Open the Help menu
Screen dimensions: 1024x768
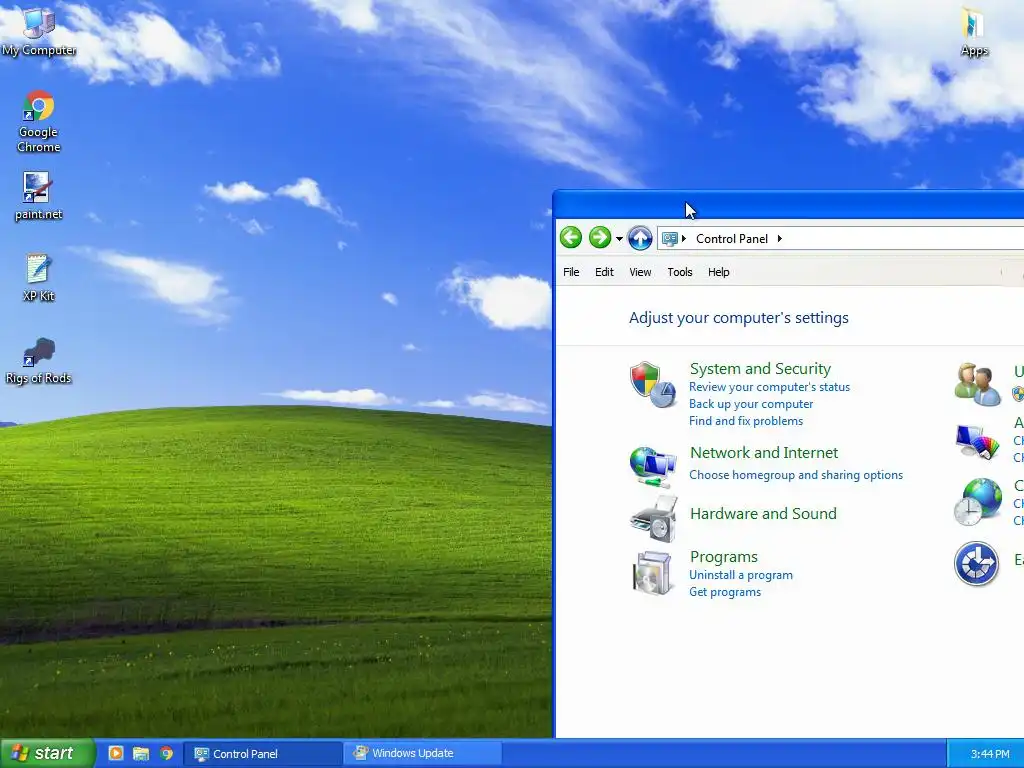pos(718,272)
